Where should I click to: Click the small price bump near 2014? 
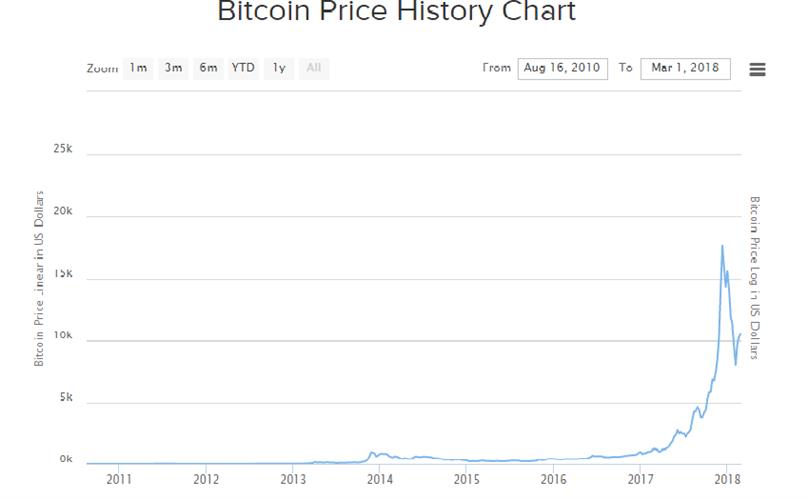point(372,453)
